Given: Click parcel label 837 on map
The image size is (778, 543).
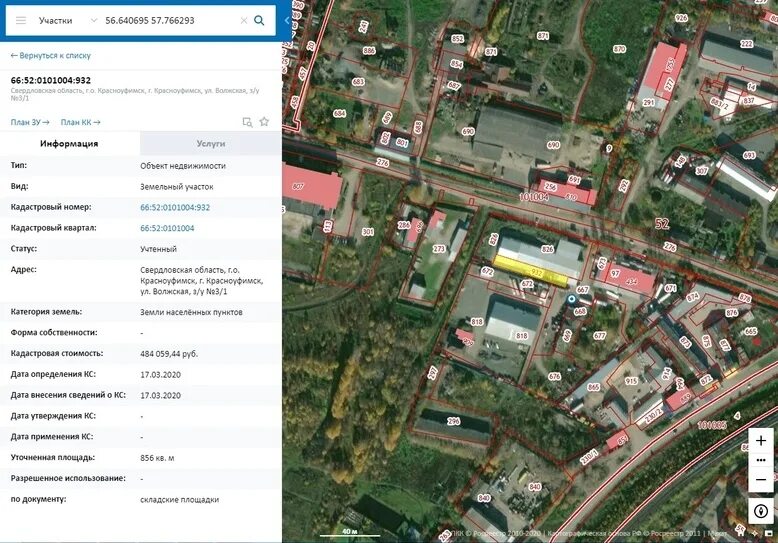Looking at the screenshot, I should pos(748,101).
